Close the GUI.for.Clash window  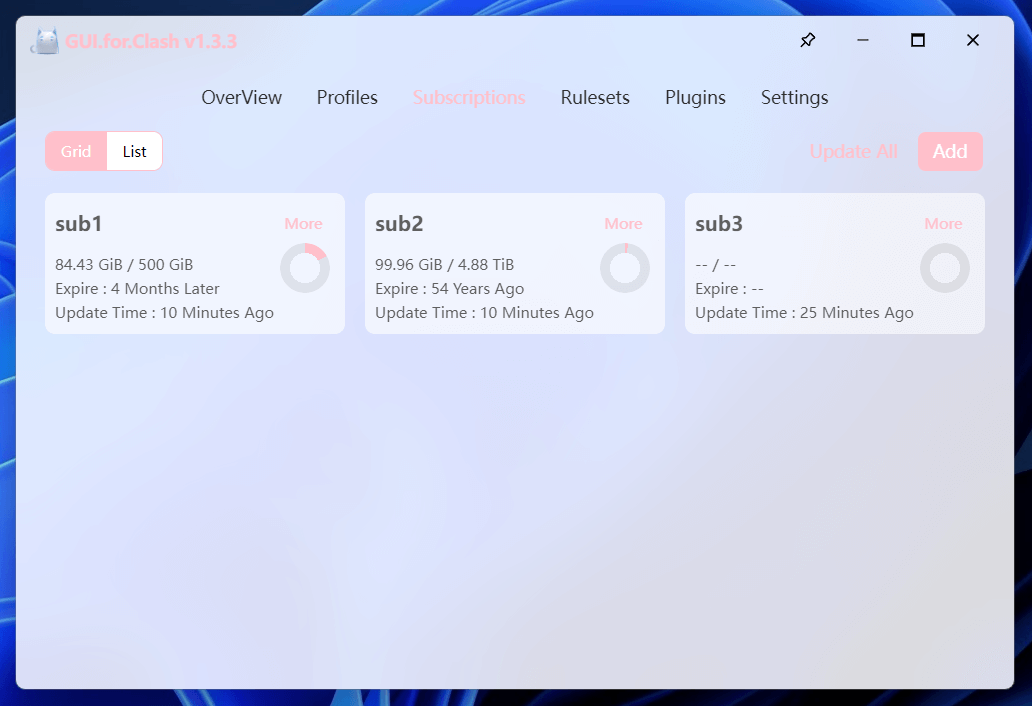tap(973, 40)
